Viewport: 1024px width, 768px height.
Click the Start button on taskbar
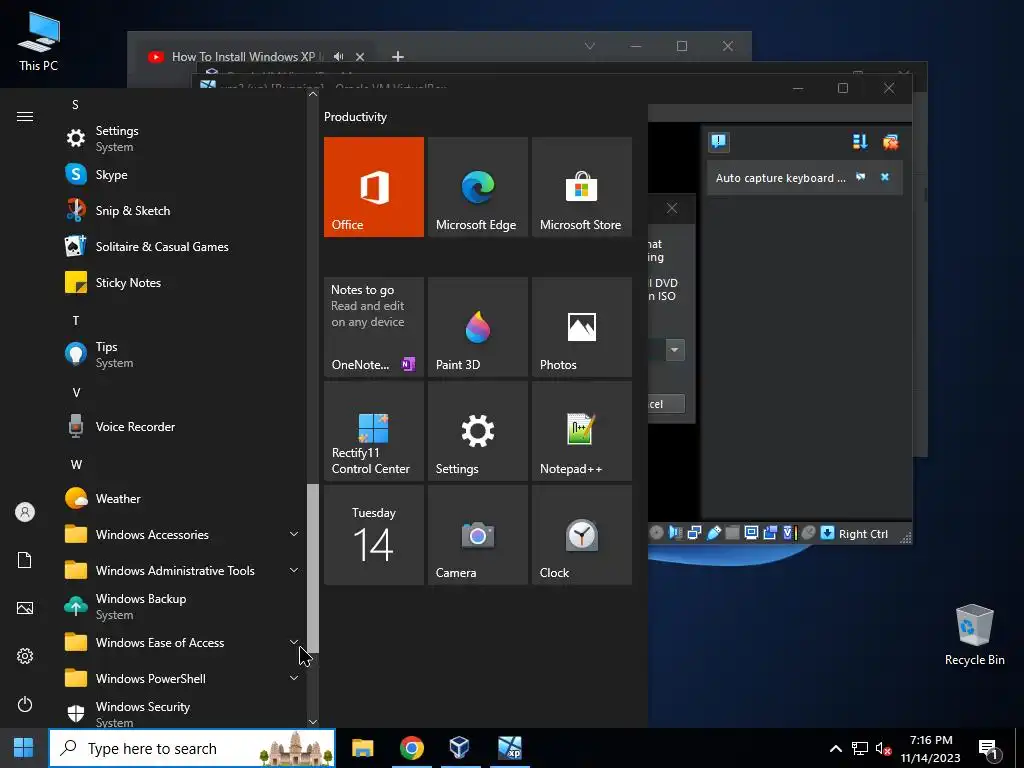click(x=24, y=748)
